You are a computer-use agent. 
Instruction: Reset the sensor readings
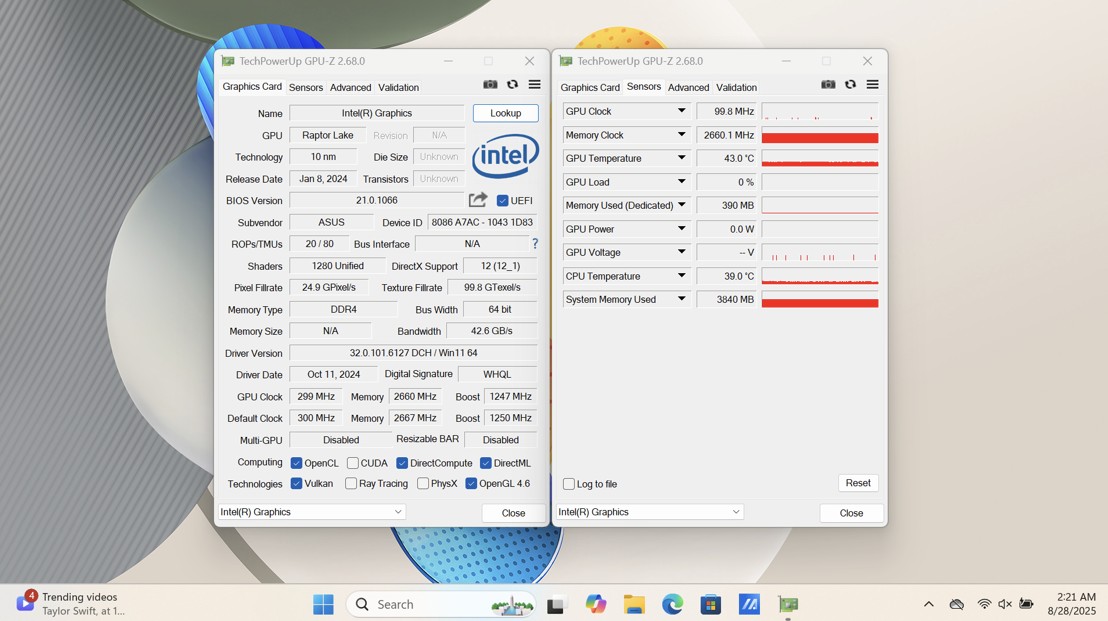coord(857,482)
